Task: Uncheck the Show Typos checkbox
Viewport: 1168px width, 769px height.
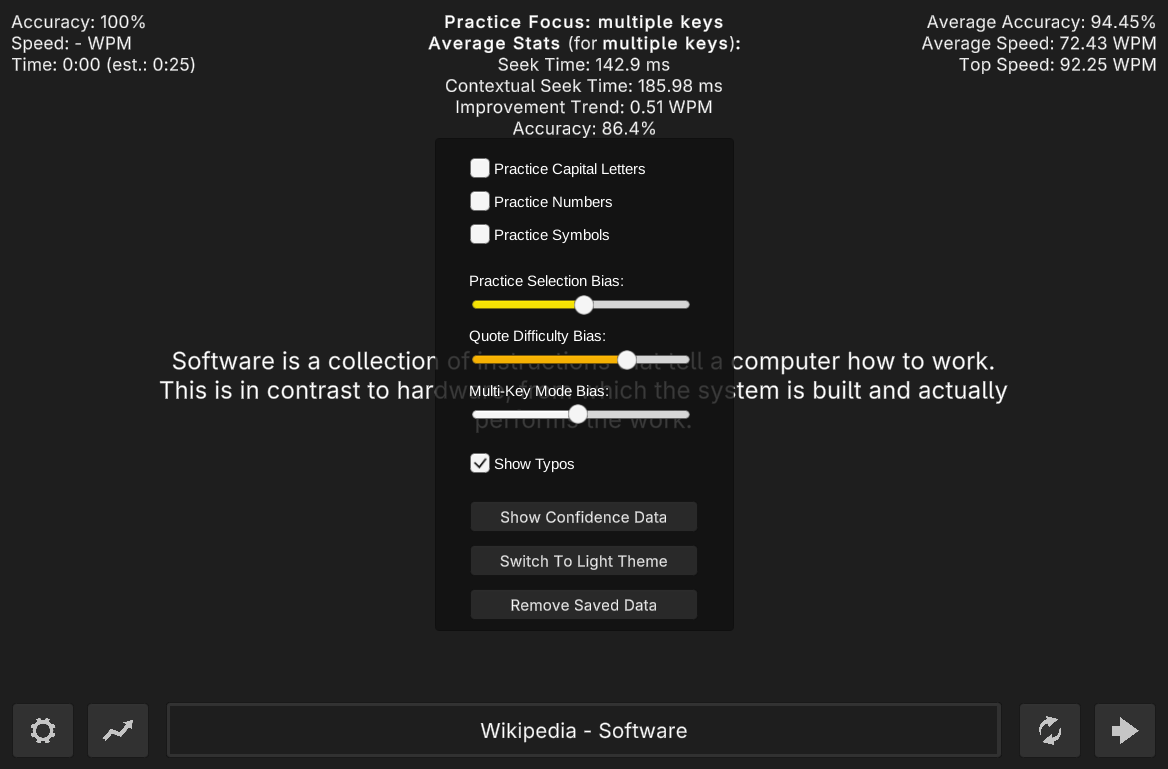Action: [x=480, y=463]
